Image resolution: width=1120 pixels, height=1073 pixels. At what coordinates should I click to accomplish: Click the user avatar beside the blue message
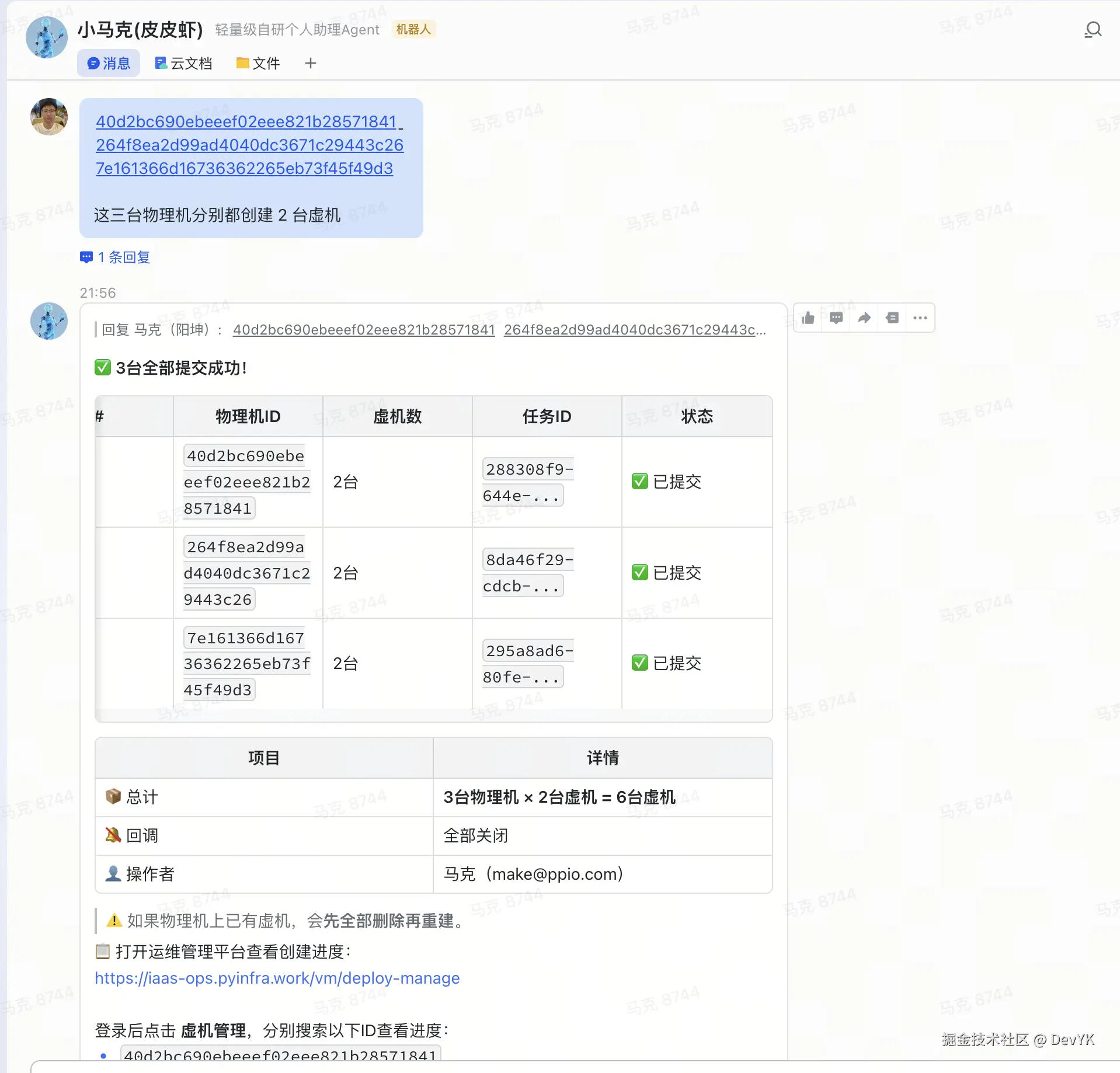pos(49,117)
